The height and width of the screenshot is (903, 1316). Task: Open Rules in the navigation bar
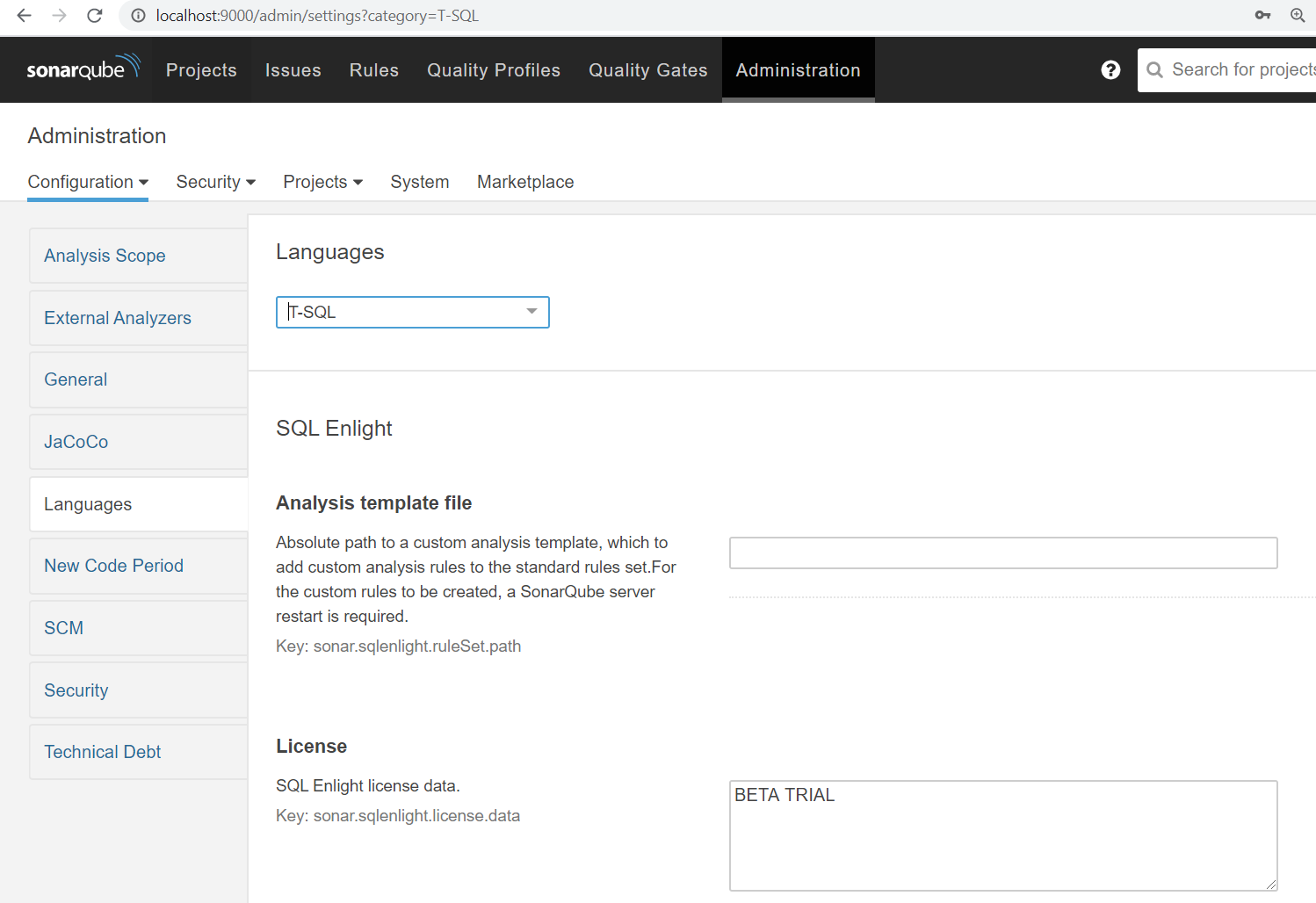(374, 70)
